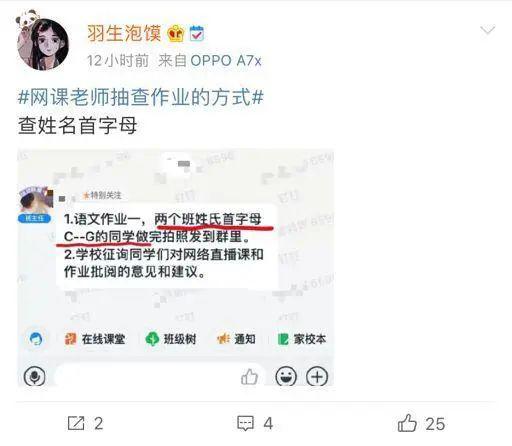
Task: Open 羽生泡馍 profile avatar
Action: tap(42, 41)
